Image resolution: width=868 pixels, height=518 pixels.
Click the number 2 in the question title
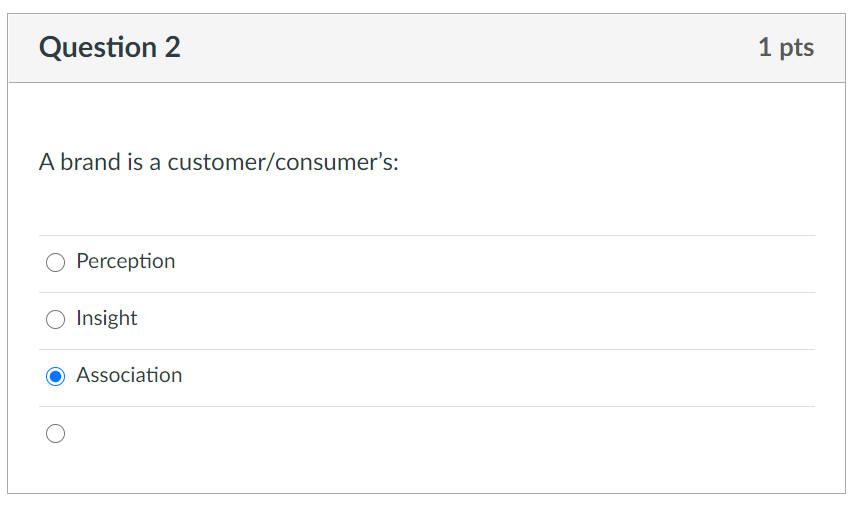173,48
